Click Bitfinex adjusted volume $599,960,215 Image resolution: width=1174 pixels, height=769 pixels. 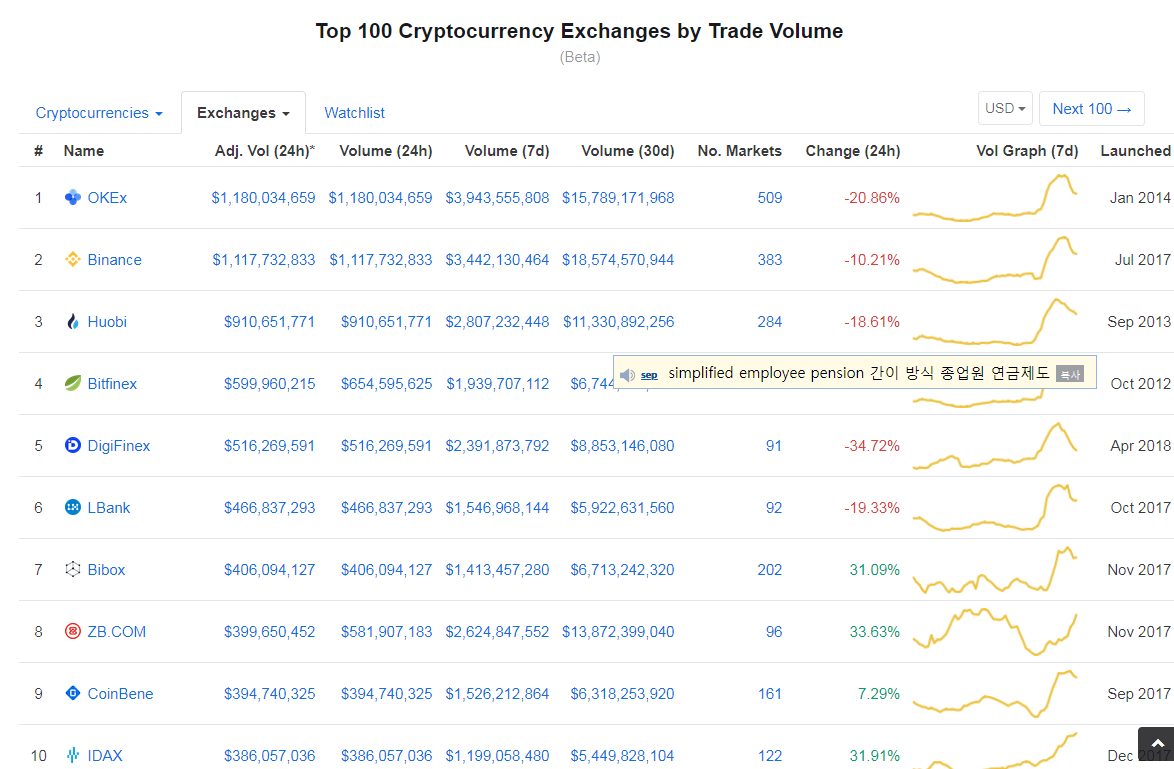tap(270, 383)
